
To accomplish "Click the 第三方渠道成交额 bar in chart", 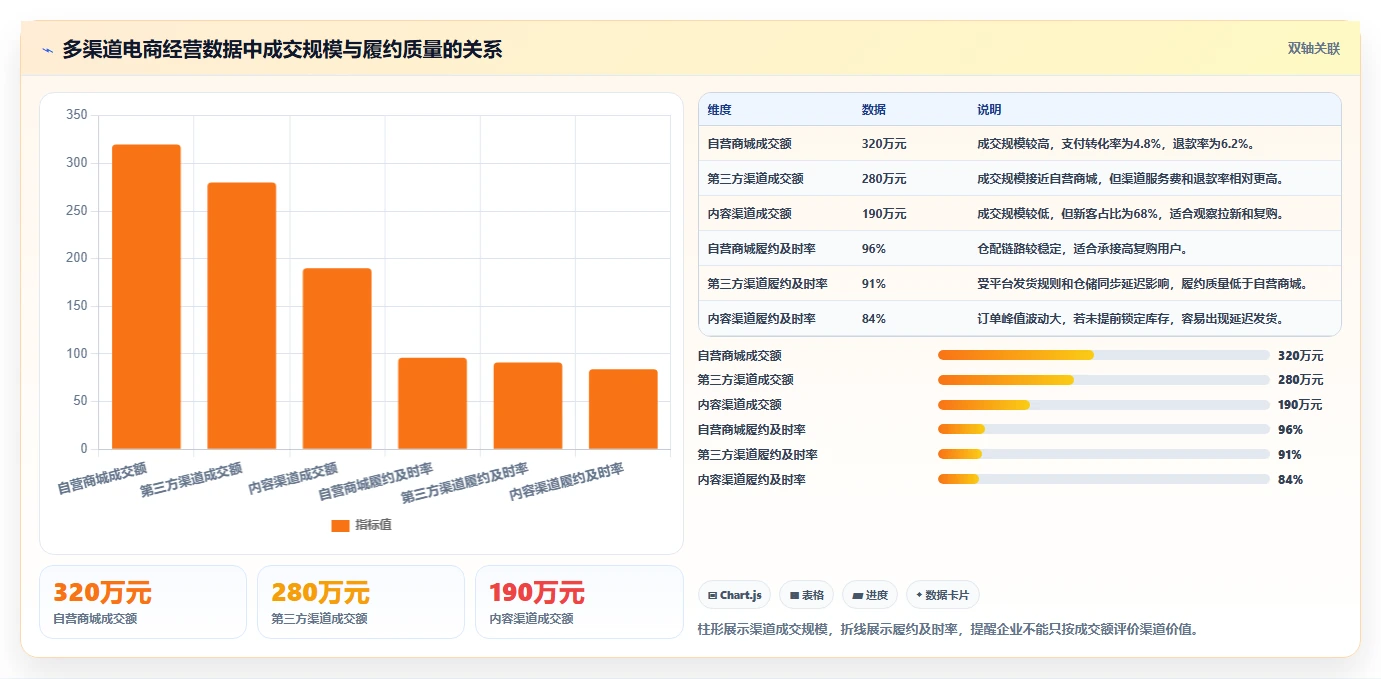I will [242, 316].
